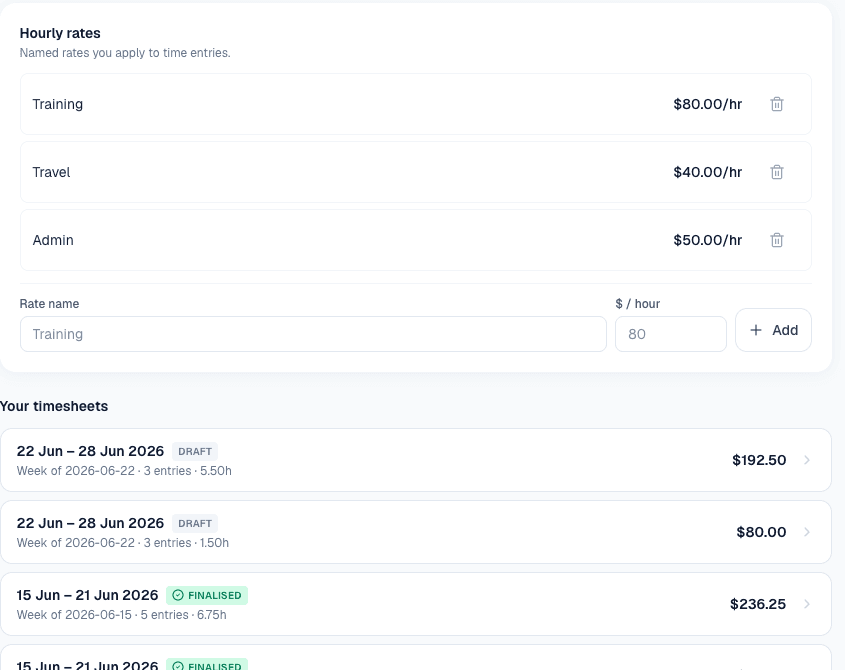Click the FINALISED badge on the 6.75h timesheet
This screenshot has height=670, width=845.
(207, 596)
